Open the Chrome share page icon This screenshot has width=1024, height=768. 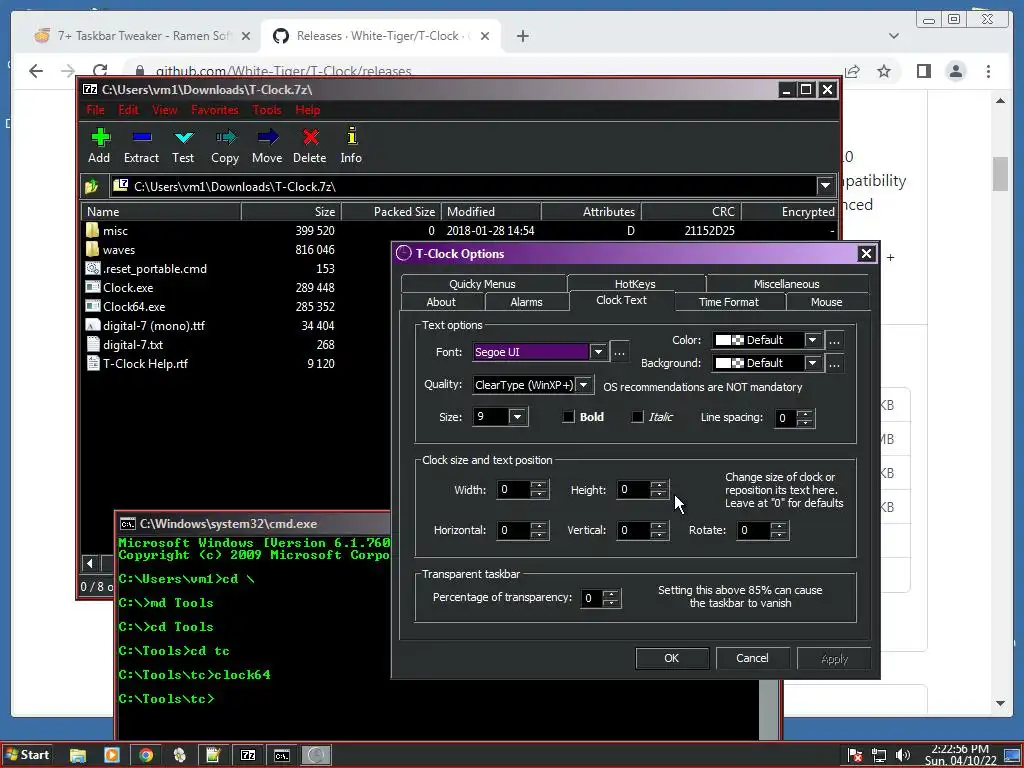tap(852, 71)
